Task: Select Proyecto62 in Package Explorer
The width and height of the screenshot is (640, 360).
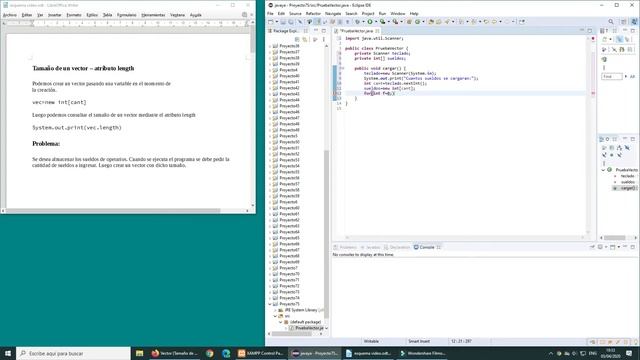Action: pos(289,220)
